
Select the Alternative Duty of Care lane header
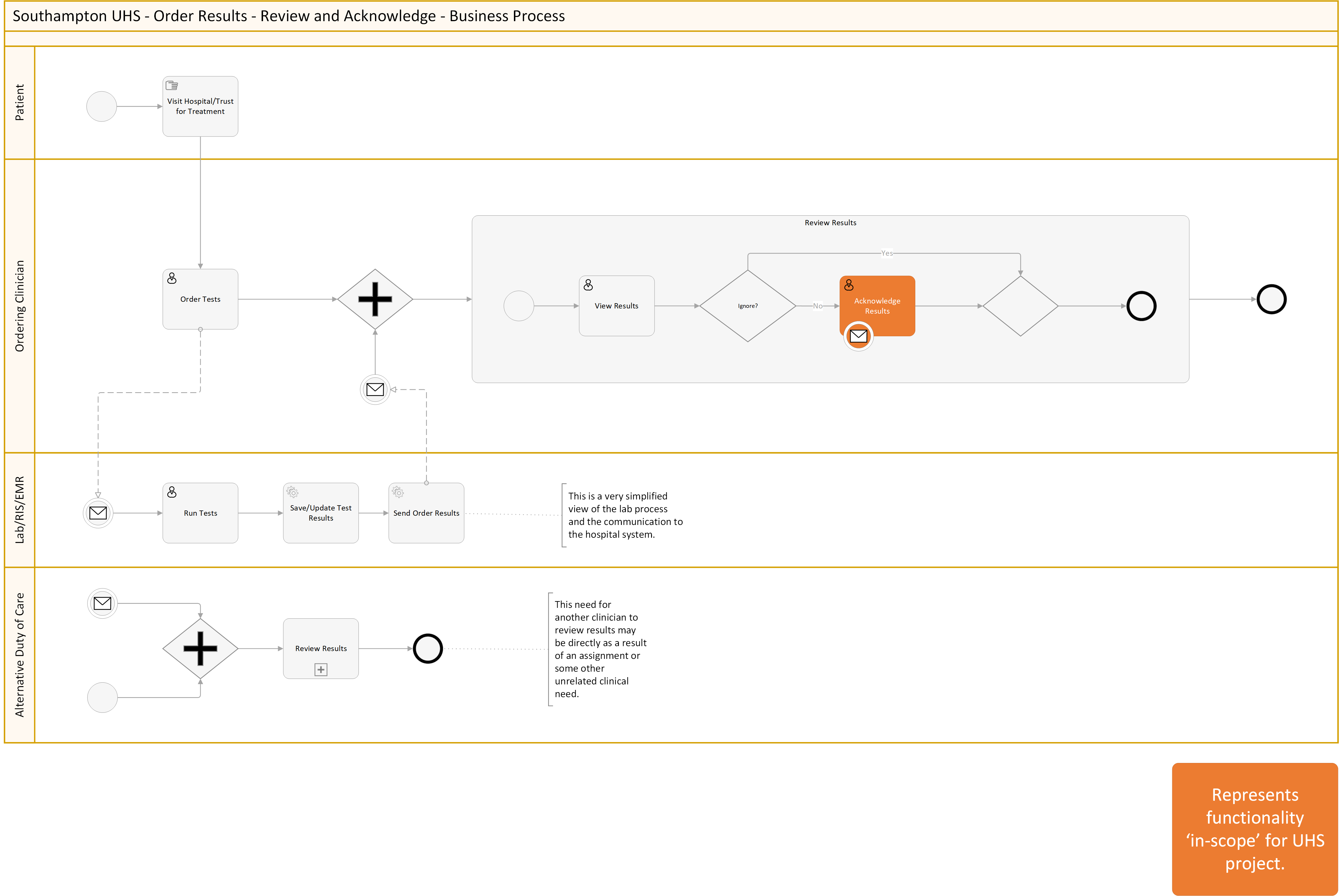19,655
